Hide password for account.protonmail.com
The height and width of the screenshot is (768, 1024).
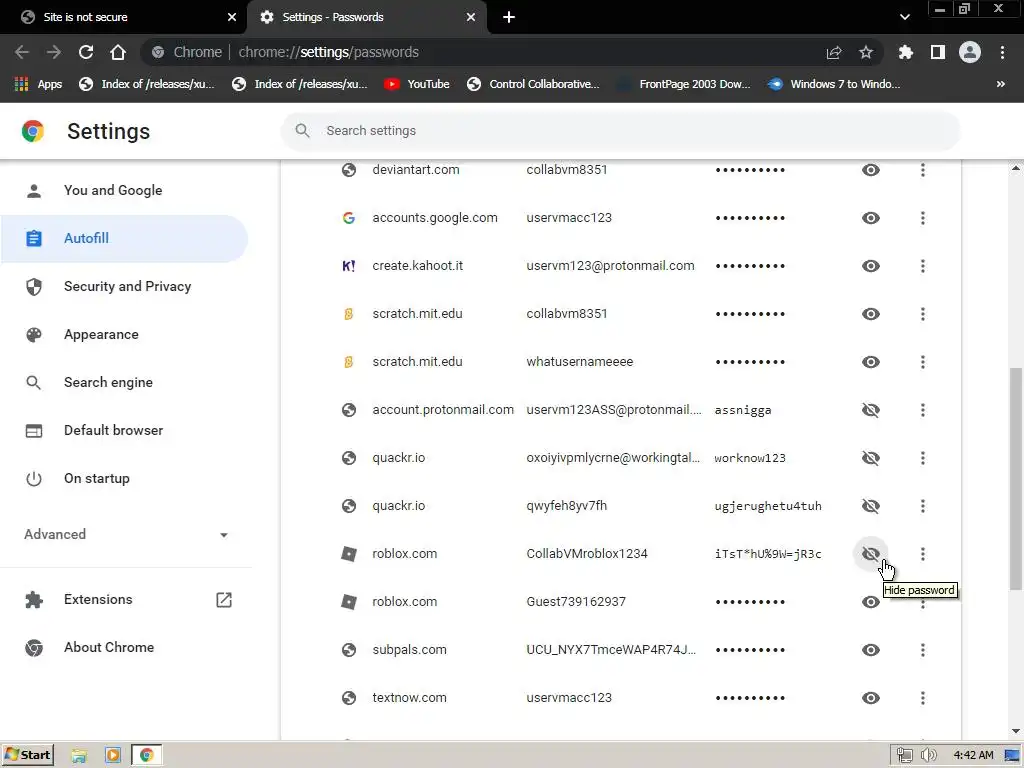click(871, 410)
